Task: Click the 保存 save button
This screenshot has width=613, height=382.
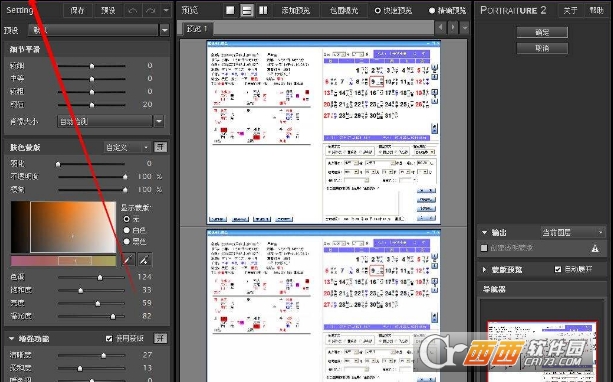Action: pyautogui.click(x=78, y=11)
